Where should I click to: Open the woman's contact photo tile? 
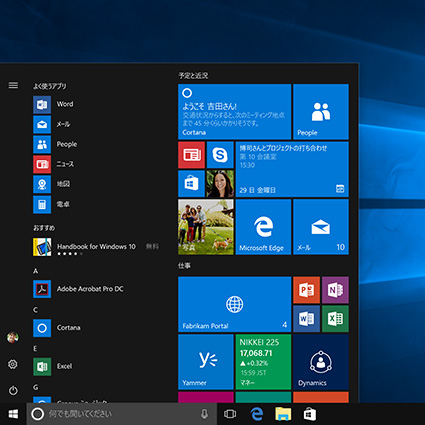220,184
